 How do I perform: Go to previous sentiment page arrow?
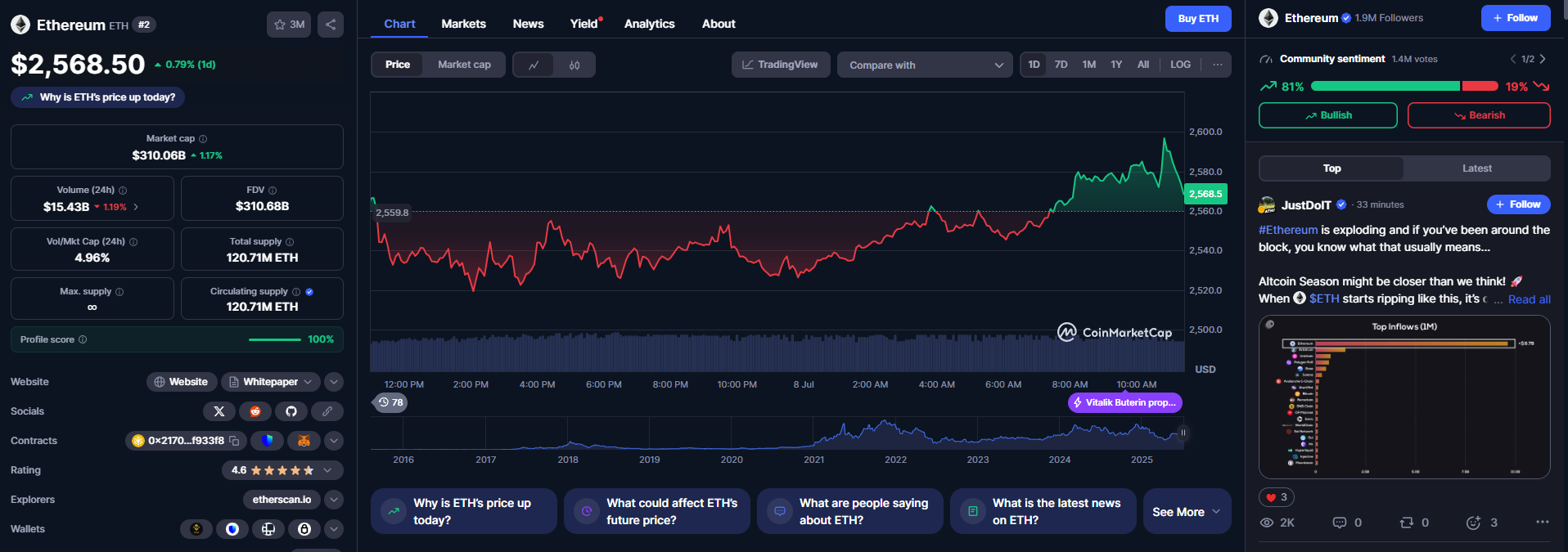point(1513,59)
